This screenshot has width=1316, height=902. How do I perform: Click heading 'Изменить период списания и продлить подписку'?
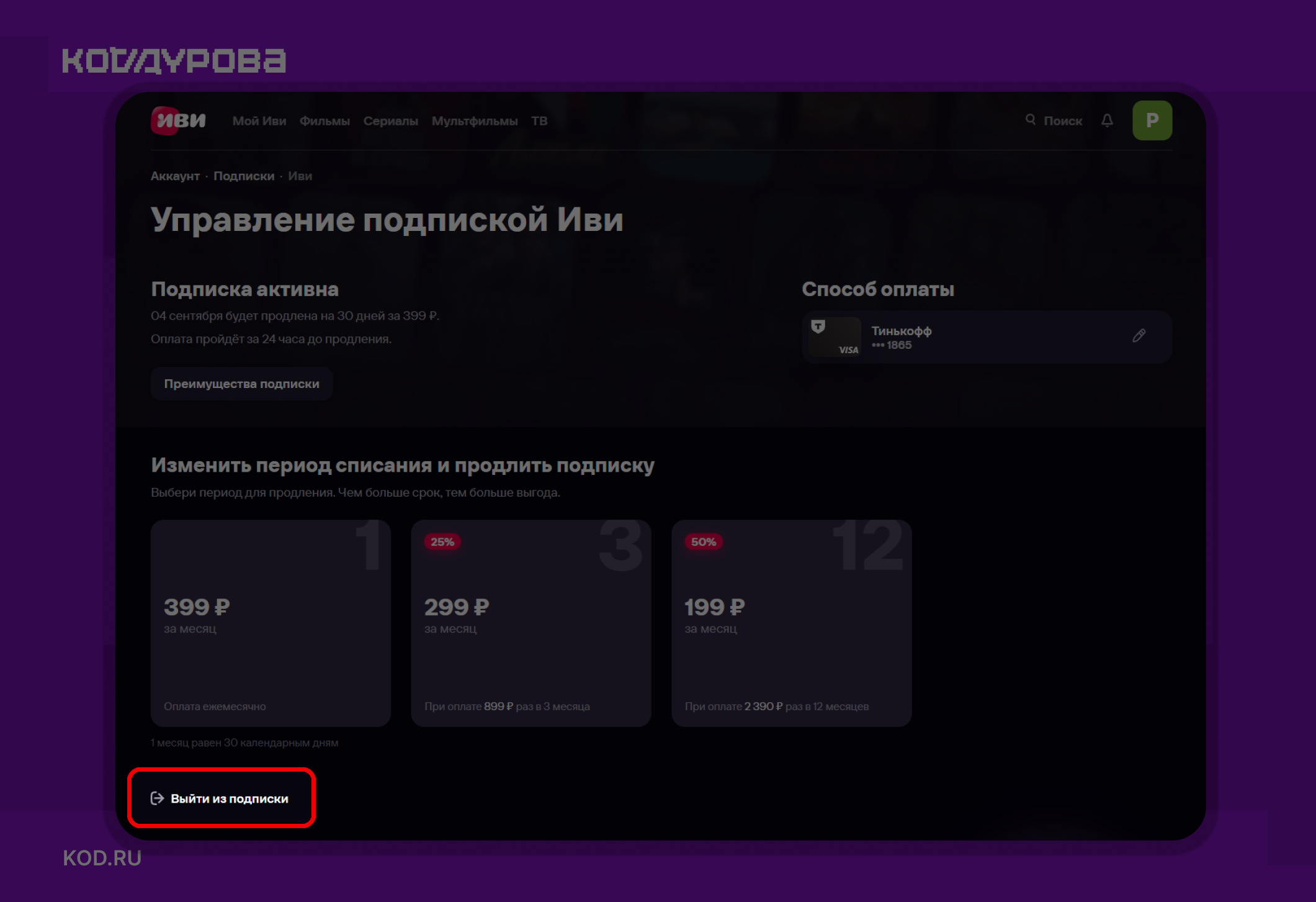click(403, 465)
